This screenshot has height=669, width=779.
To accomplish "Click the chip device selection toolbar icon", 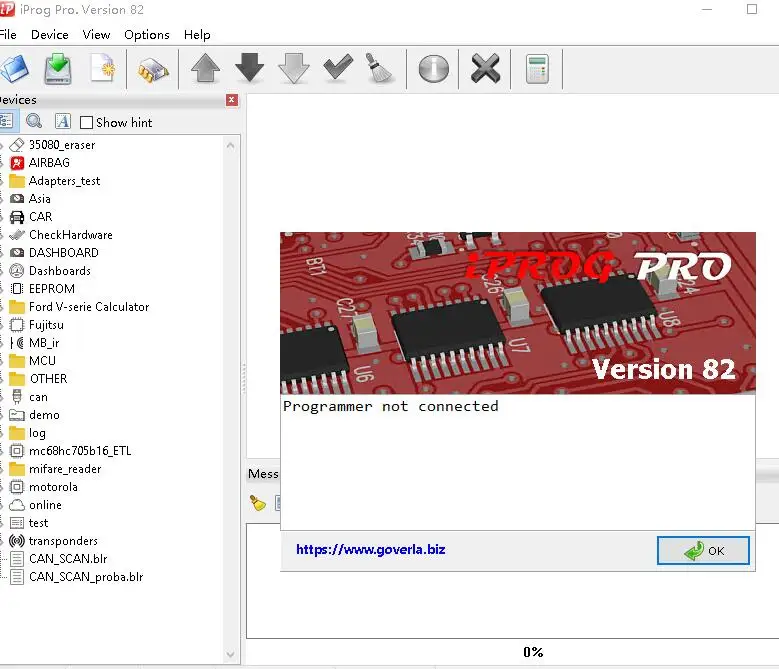I will coord(153,70).
